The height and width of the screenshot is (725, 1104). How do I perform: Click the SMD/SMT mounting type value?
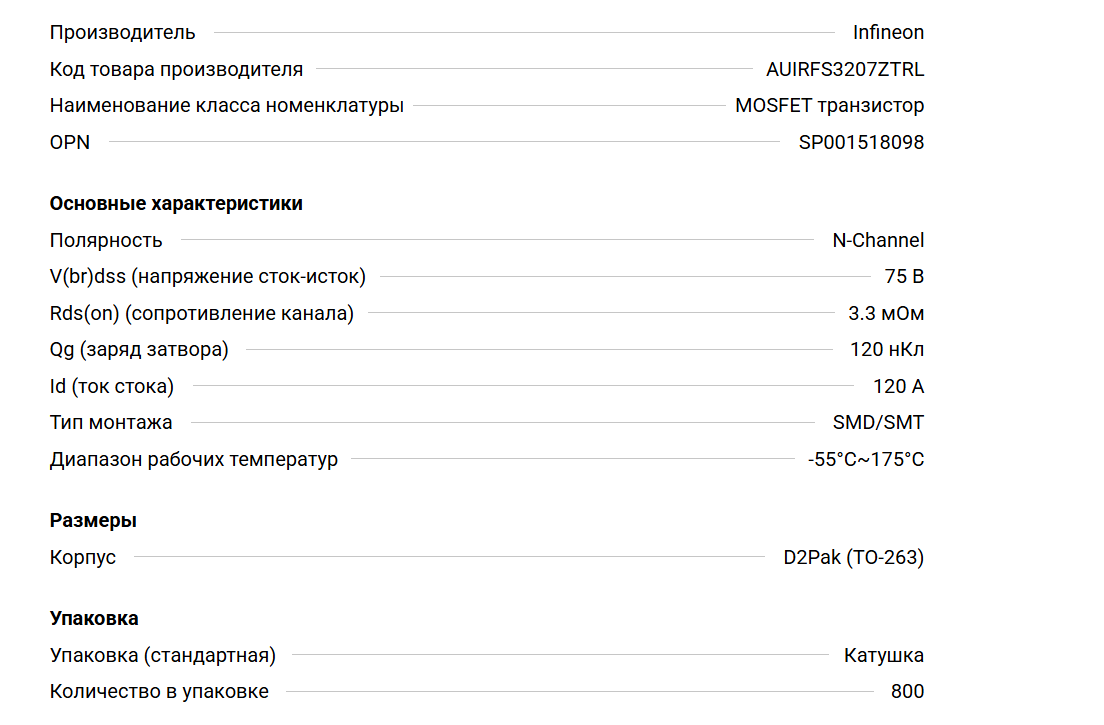coord(878,423)
